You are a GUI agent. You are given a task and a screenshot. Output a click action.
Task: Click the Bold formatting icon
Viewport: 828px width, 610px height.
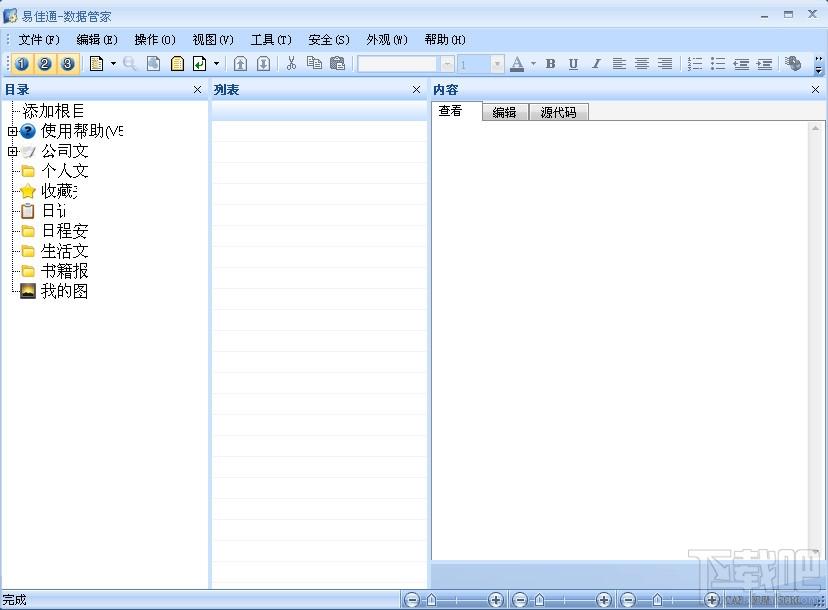point(550,64)
